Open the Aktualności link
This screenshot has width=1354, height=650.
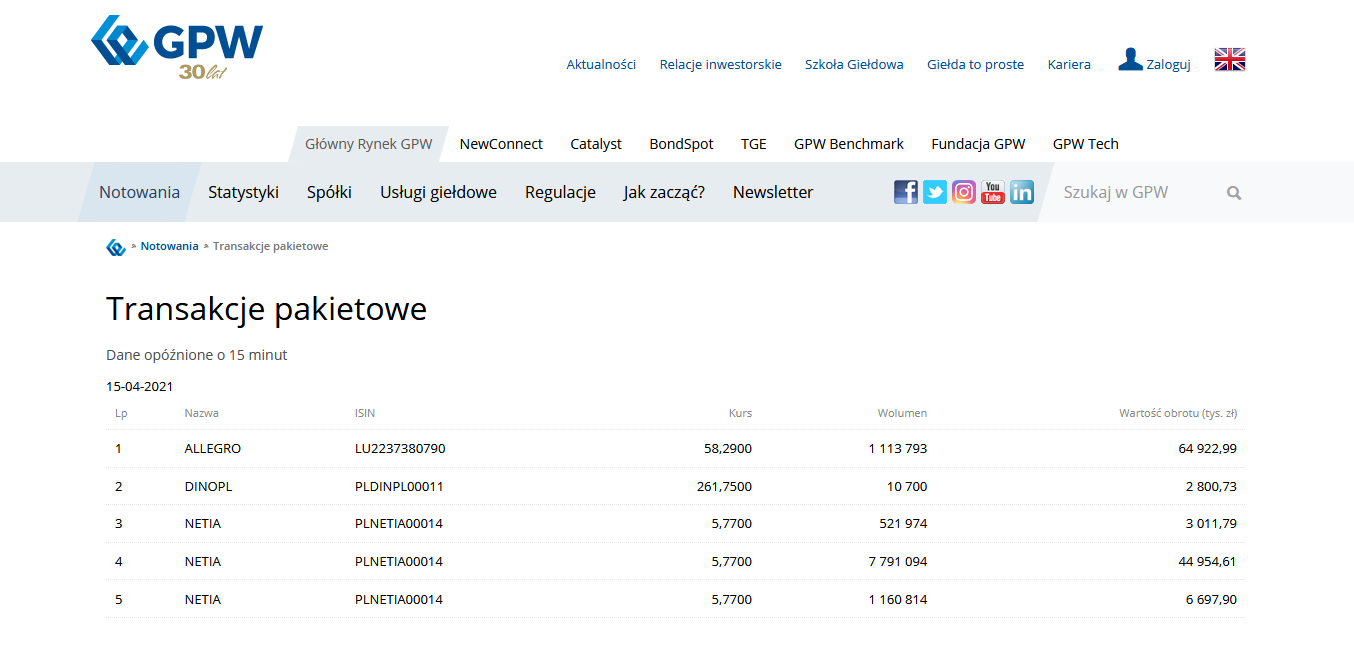coord(601,64)
